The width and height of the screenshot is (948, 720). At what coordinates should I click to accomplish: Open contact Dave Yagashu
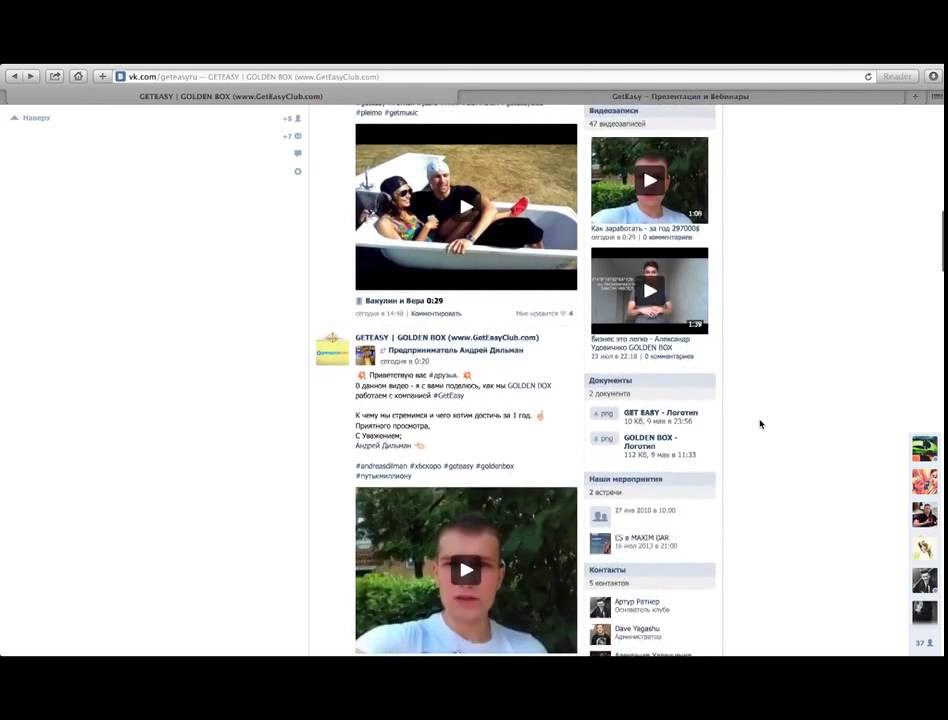(x=637, y=629)
